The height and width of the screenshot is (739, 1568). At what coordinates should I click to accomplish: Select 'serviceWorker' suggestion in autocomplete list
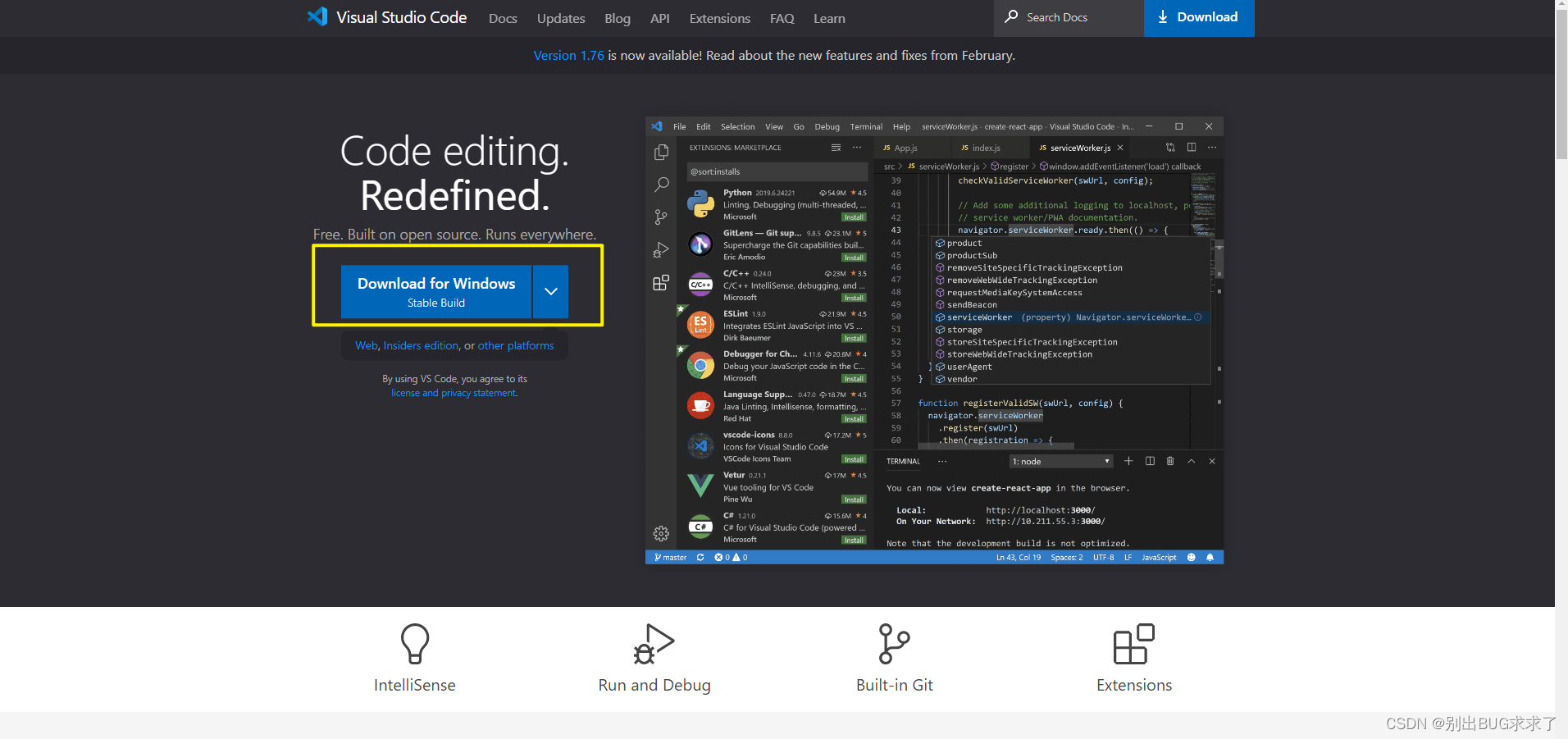tap(1072, 317)
